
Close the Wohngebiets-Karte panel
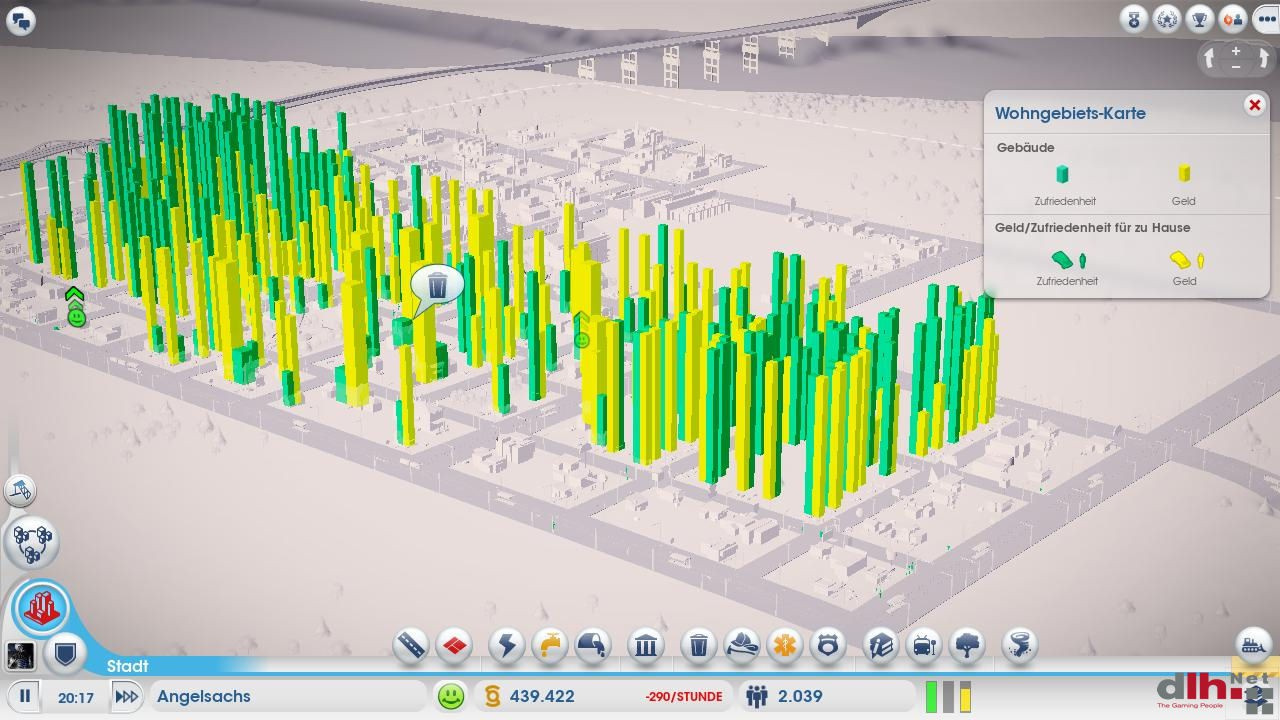(x=1254, y=105)
